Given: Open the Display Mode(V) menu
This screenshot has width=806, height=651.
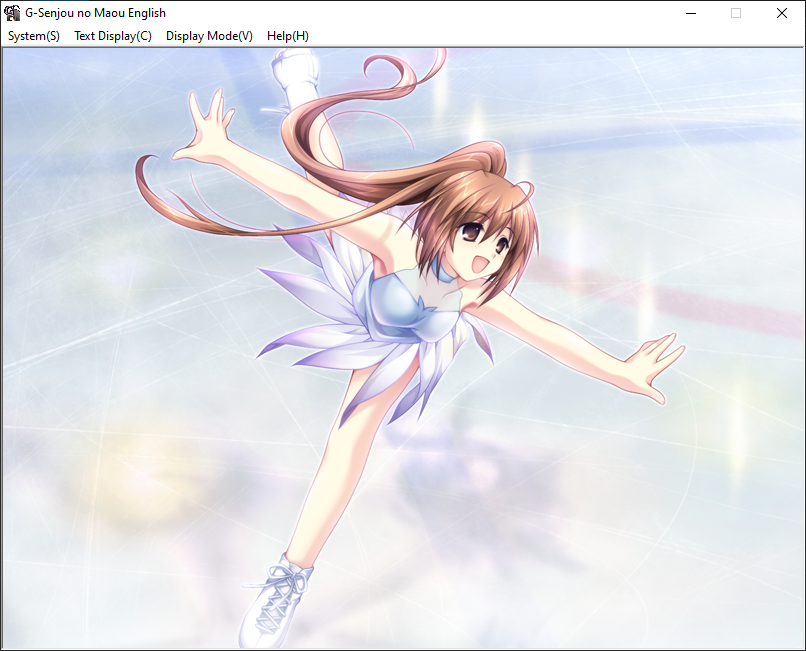Looking at the screenshot, I should 209,36.
